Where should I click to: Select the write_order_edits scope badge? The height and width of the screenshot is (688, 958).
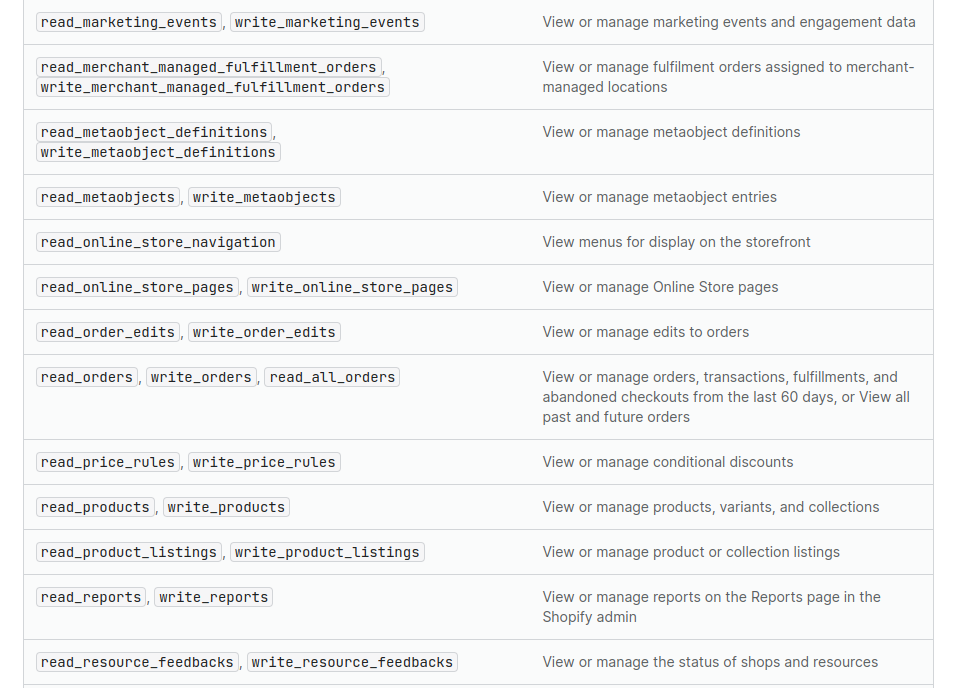tap(263, 332)
